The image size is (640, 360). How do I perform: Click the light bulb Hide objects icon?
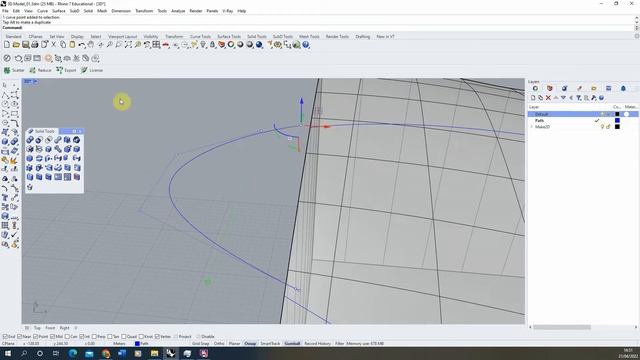[x=203, y=45]
